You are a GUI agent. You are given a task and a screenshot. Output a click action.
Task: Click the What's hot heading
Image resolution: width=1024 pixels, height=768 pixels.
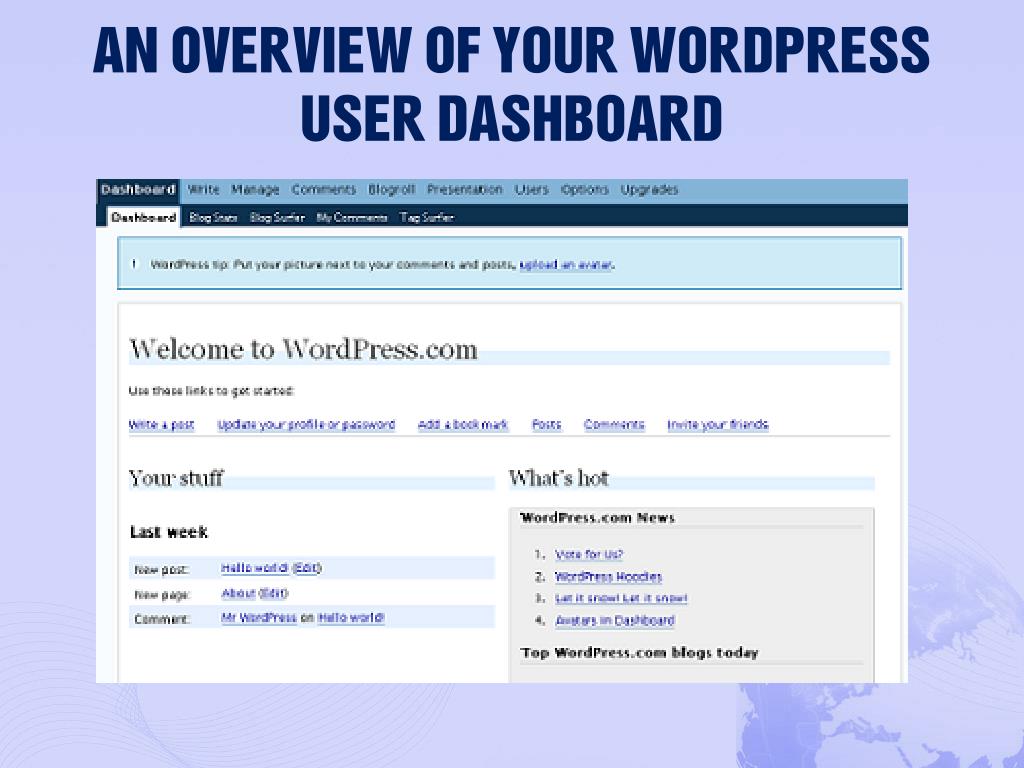click(x=559, y=478)
